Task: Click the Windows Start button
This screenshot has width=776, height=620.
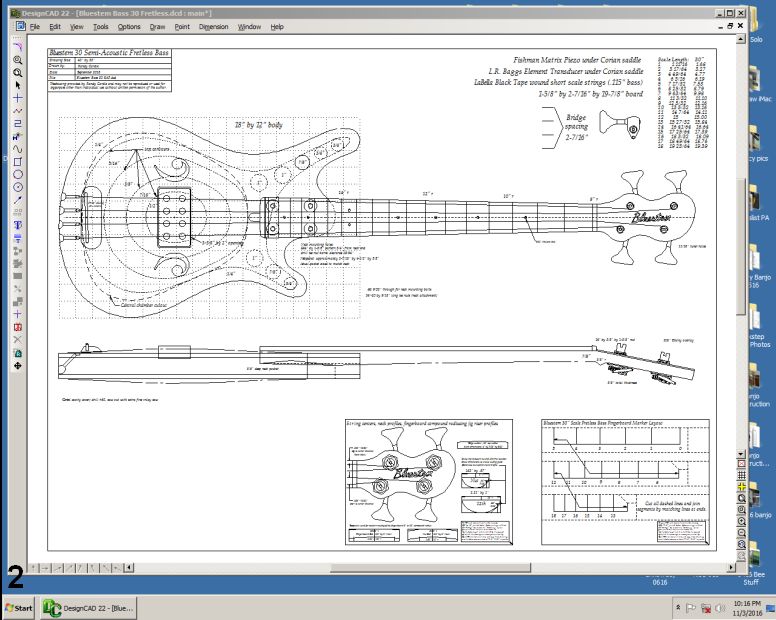Action: point(19,608)
